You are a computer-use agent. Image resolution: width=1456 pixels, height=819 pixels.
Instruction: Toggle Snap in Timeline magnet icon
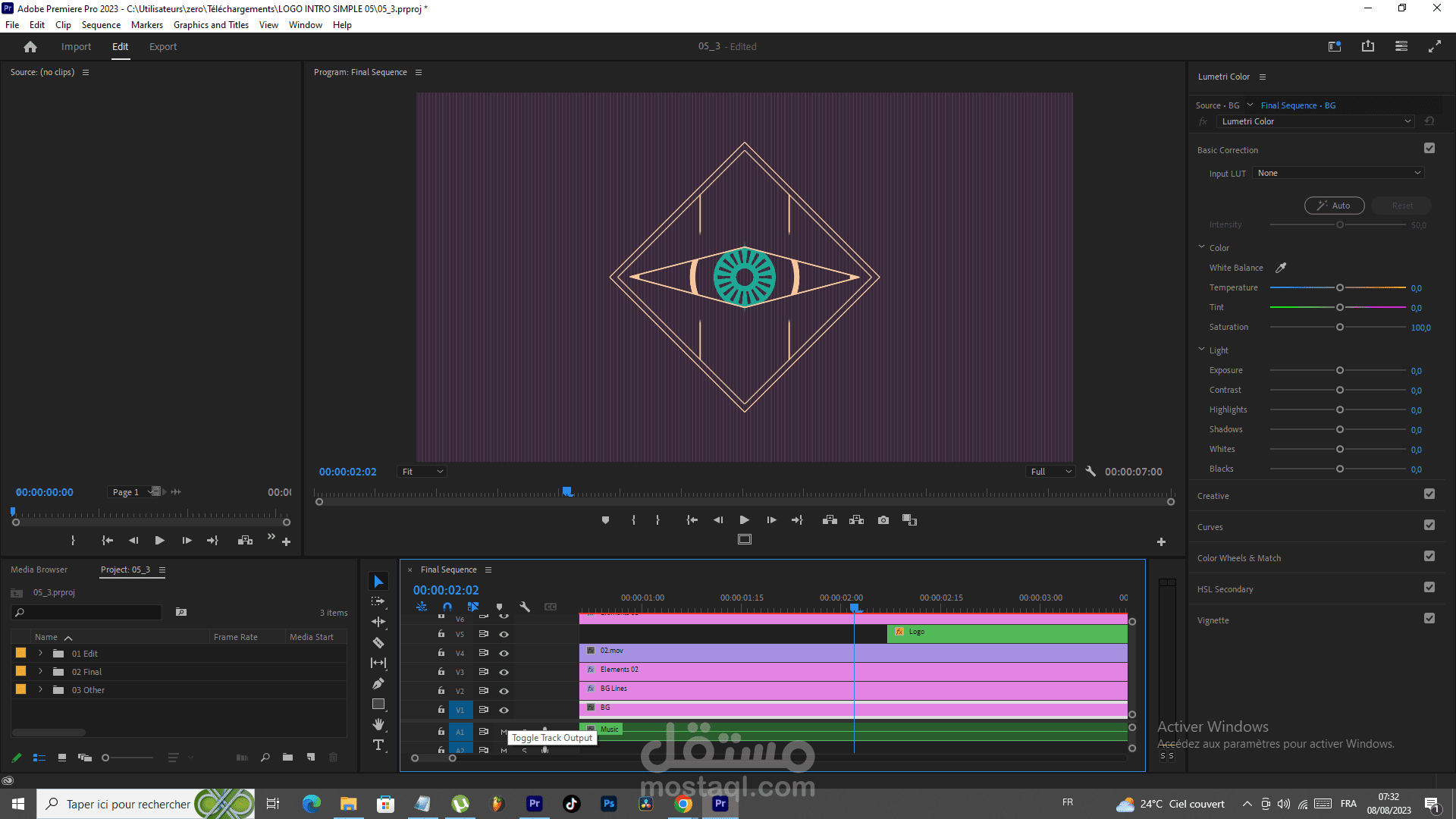447,607
